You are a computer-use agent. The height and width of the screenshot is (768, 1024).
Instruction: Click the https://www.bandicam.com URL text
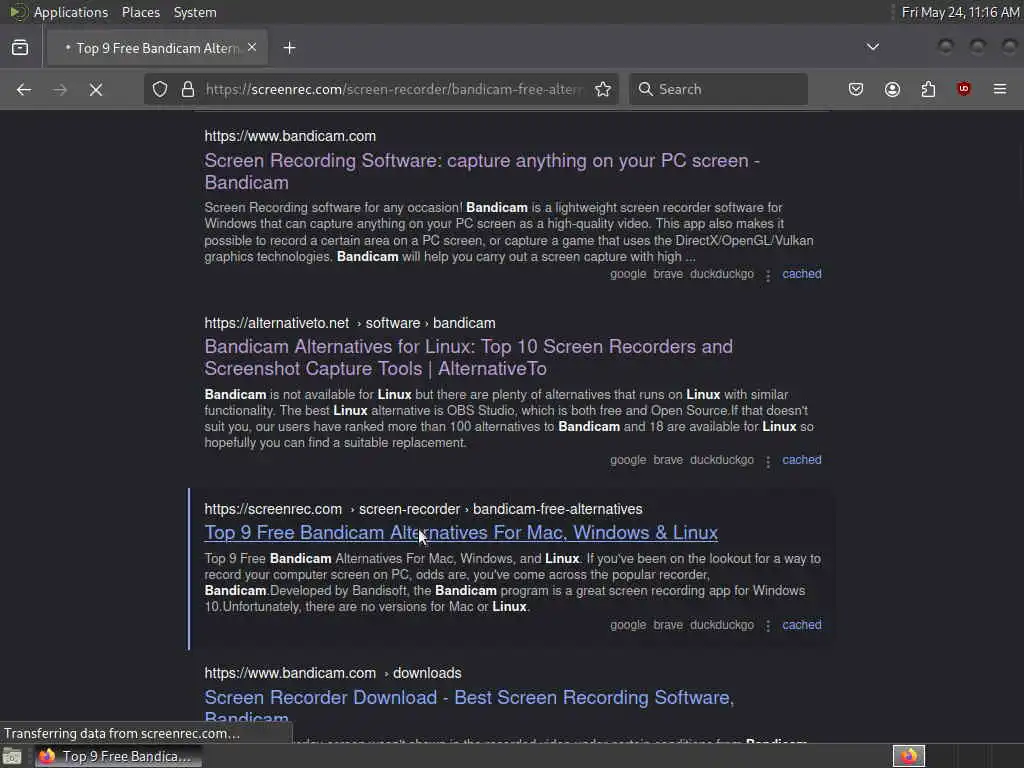pyautogui.click(x=290, y=136)
